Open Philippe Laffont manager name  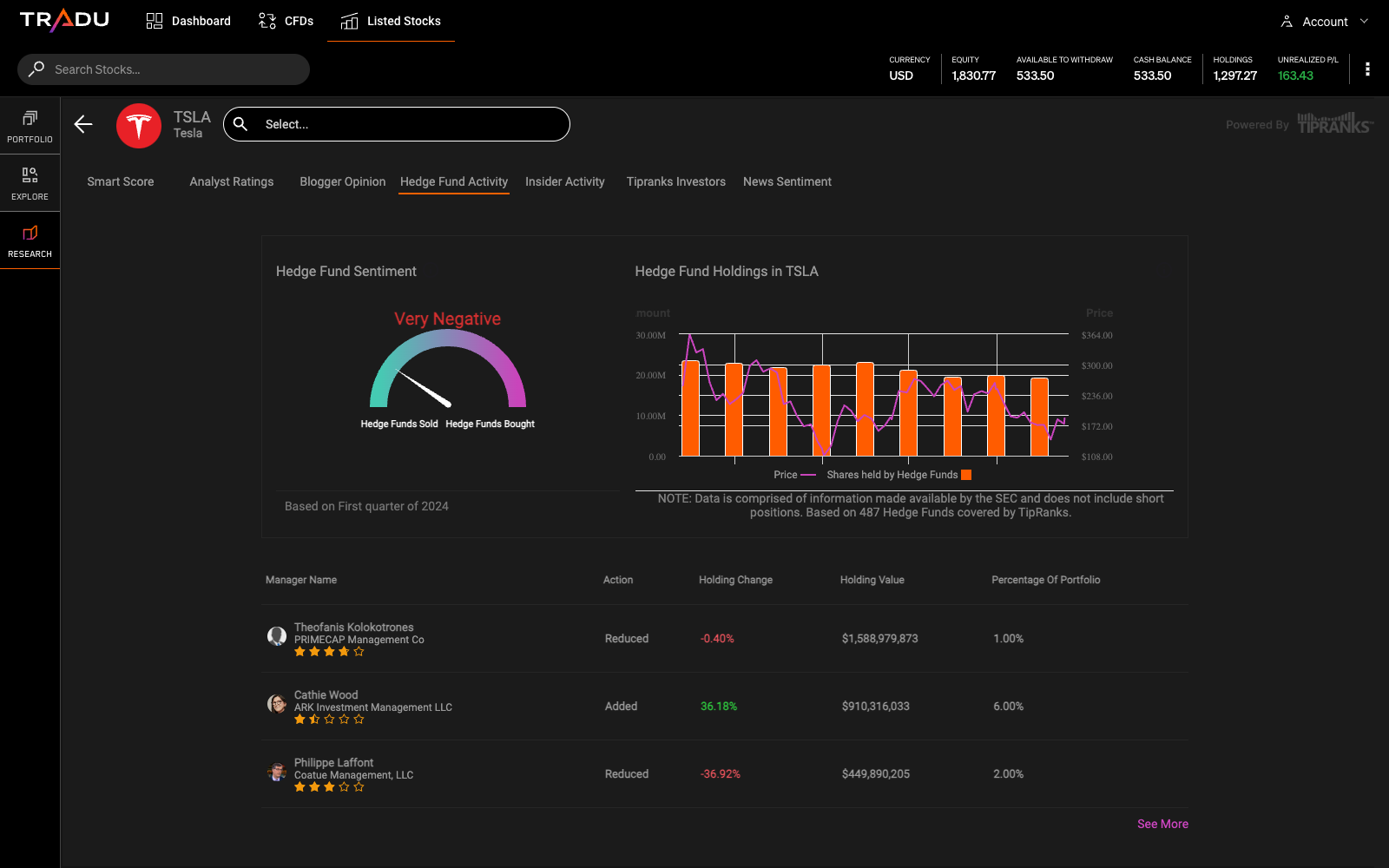[x=334, y=762]
